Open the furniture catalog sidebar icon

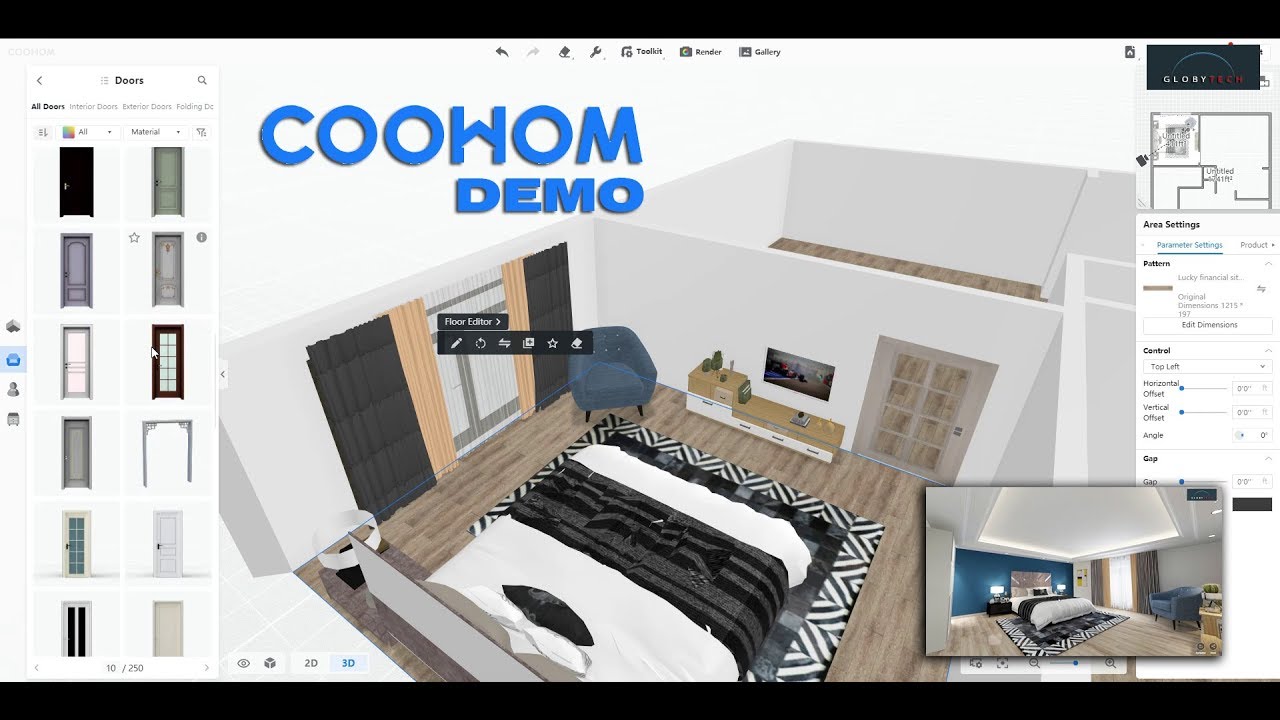click(13, 359)
